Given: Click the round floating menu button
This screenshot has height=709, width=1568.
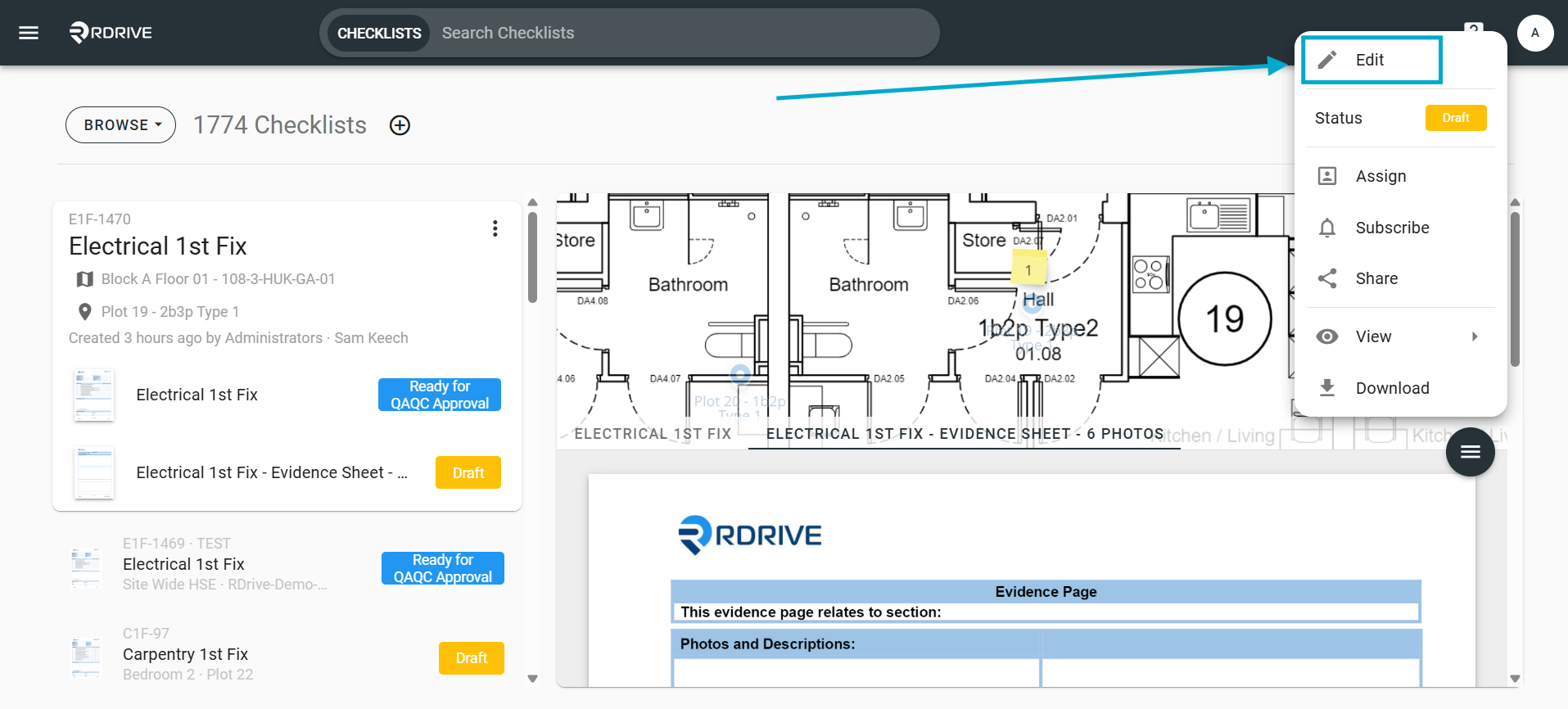Looking at the screenshot, I should pyautogui.click(x=1471, y=452).
